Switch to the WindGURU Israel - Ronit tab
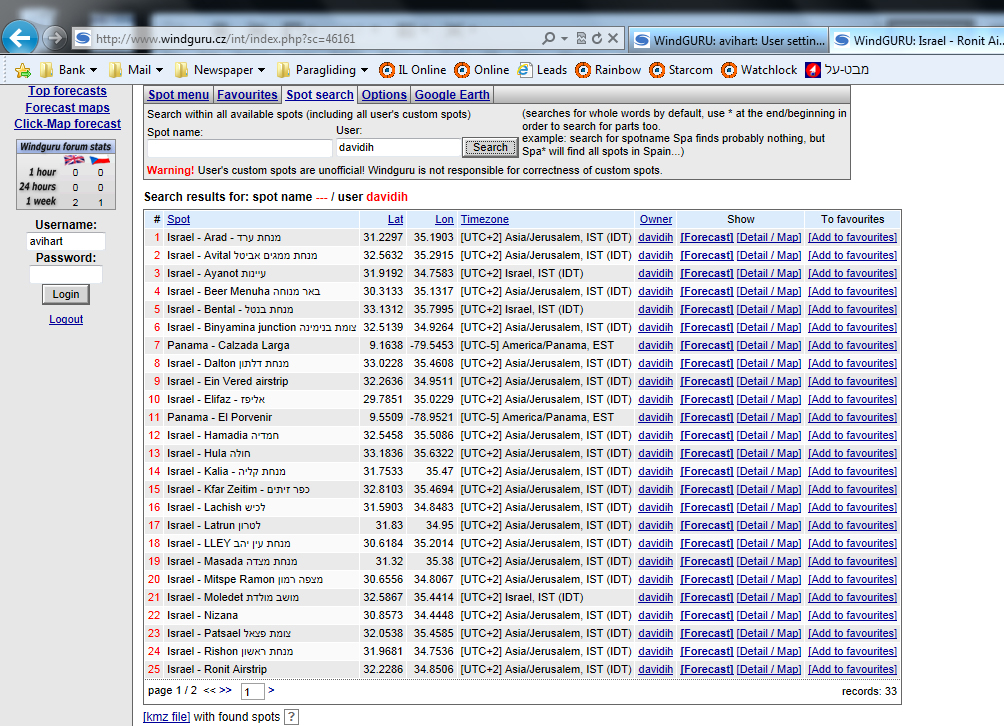The image size is (1004, 726). click(917, 40)
